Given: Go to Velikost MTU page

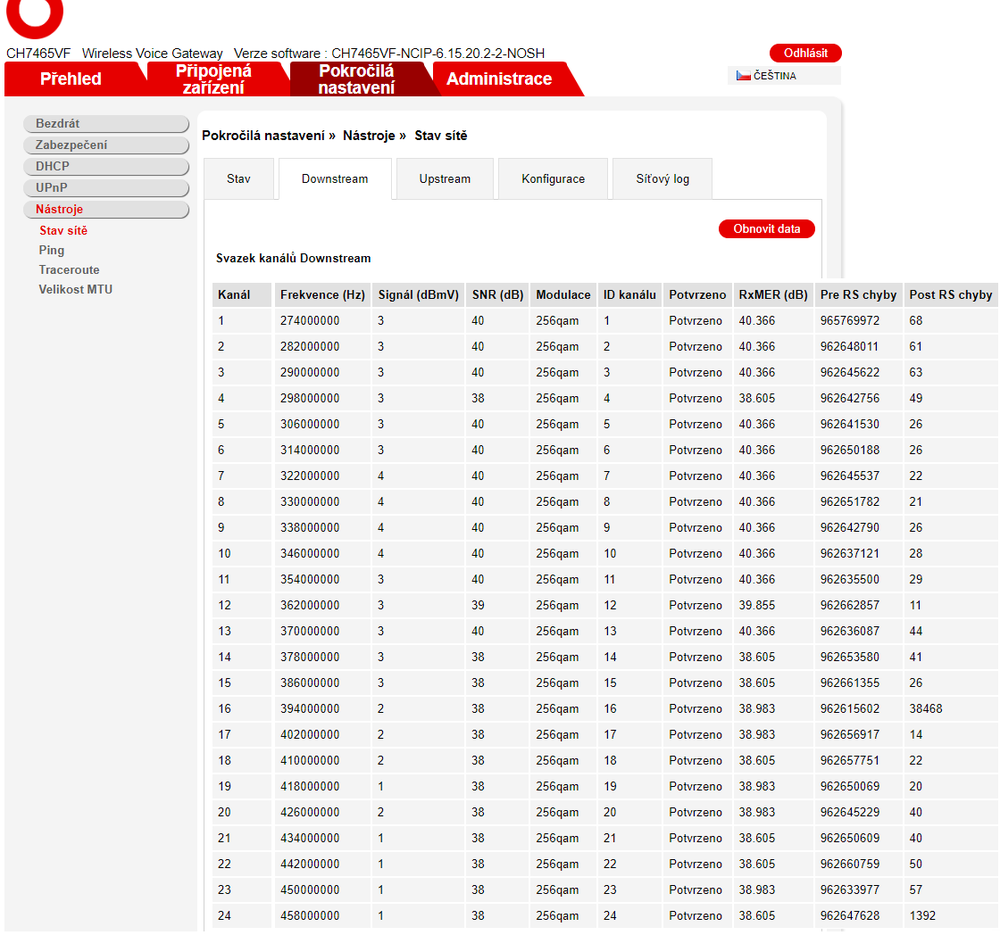Looking at the screenshot, I should coord(76,290).
